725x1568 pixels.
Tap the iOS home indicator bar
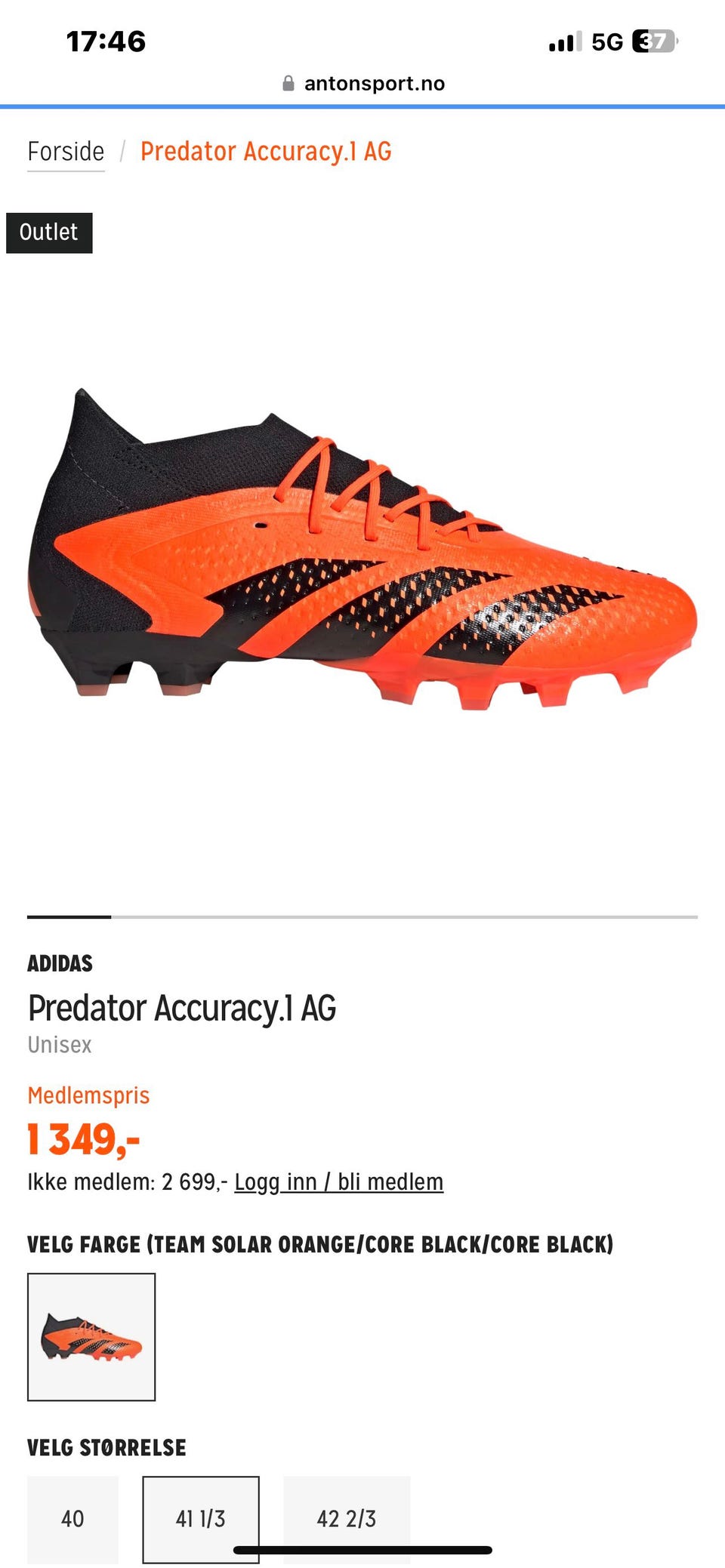click(362, 1551)
